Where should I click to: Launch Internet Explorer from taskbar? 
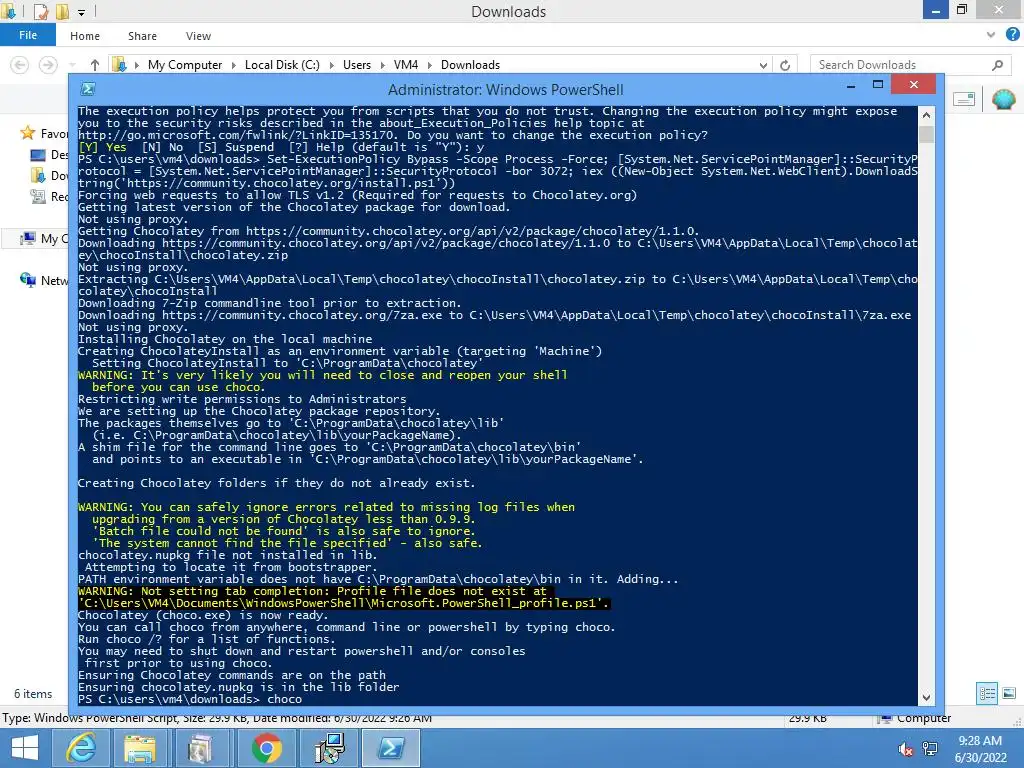click(81, 748)
